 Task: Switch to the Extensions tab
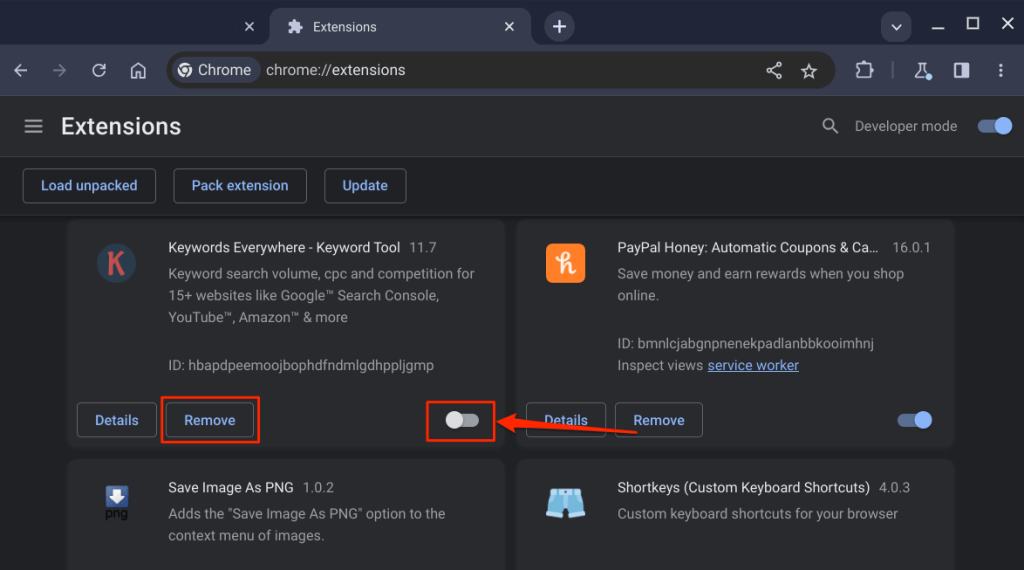click(400, 27)
